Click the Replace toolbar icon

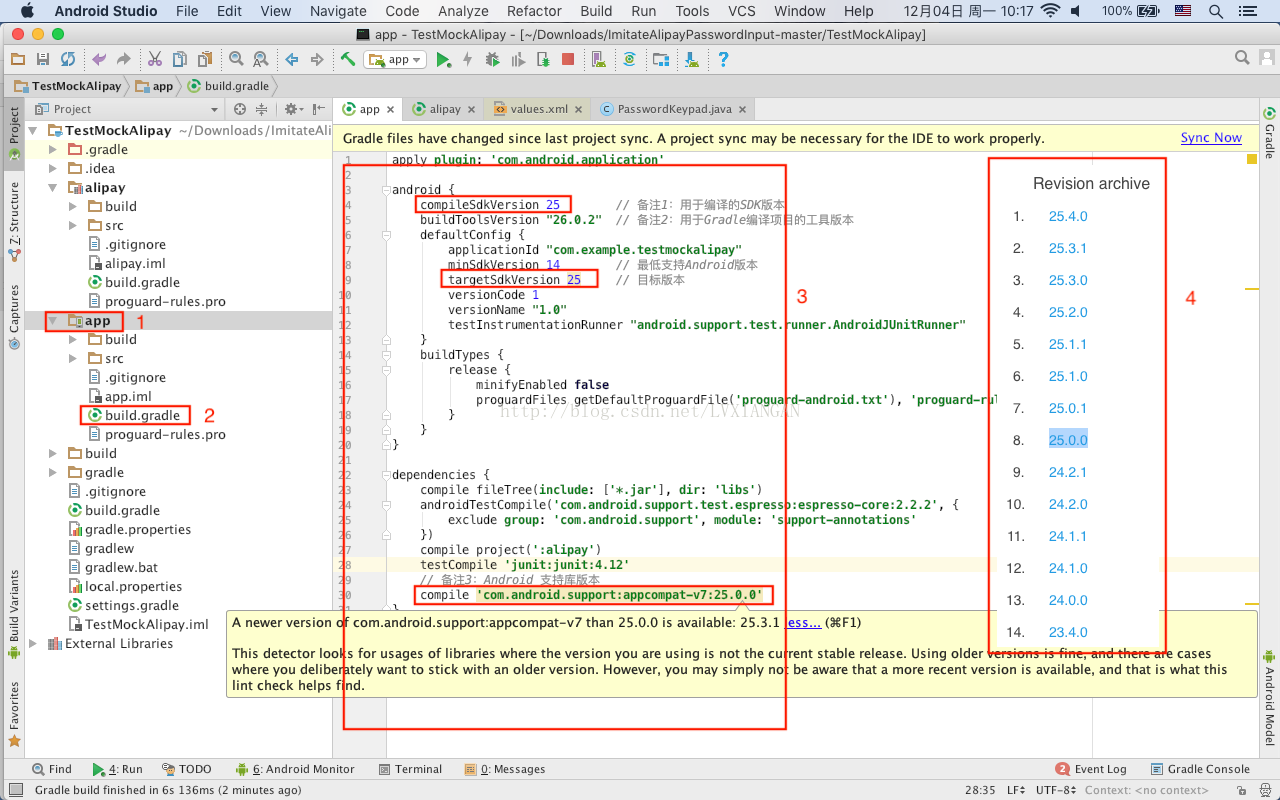pos(260,60)
